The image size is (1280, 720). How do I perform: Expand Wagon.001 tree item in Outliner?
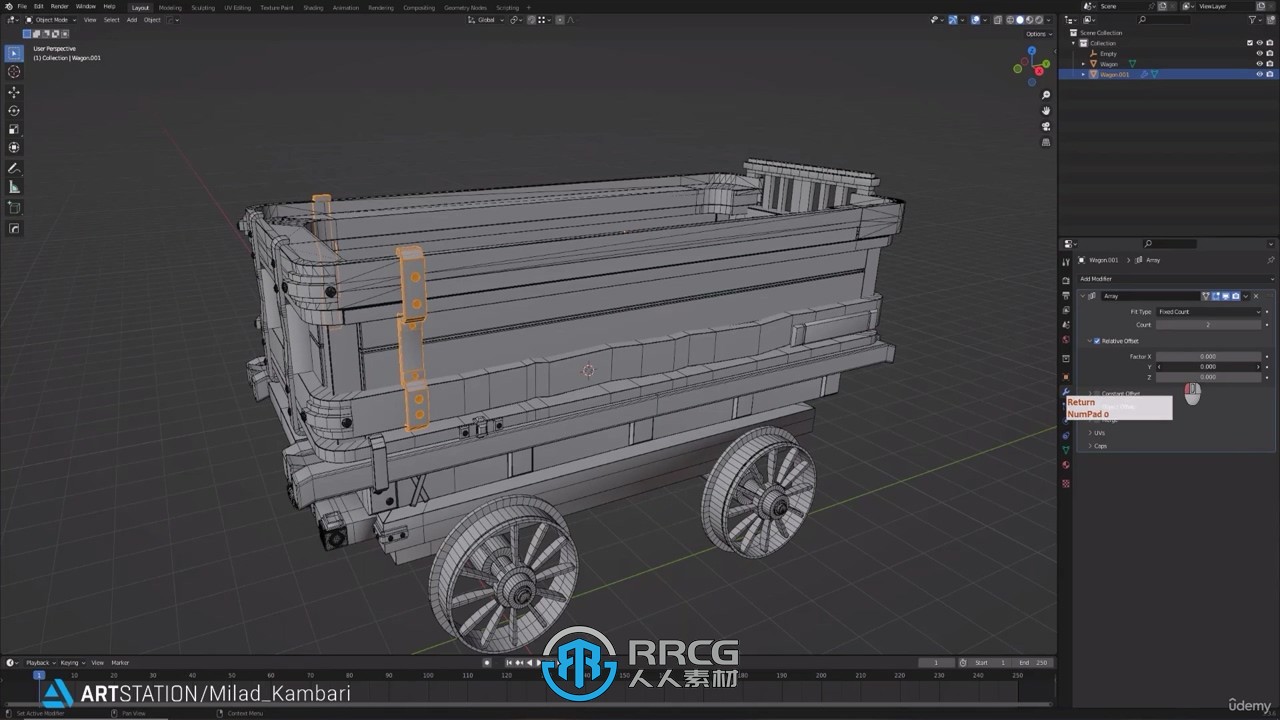(x=1082, y=74)
